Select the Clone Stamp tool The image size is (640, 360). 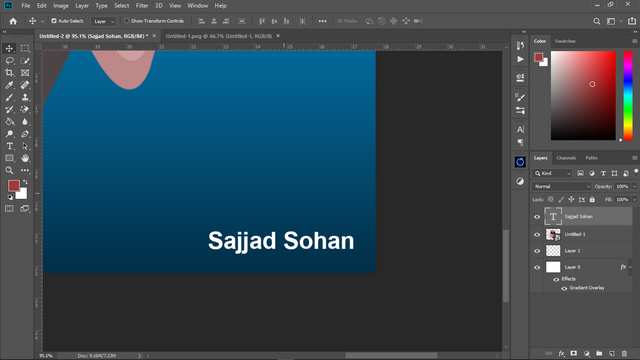pos(25,97)
